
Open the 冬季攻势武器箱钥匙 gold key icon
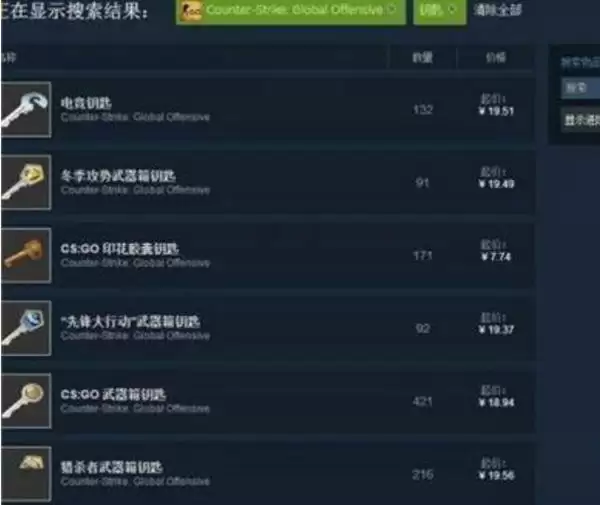tap(26, 182)
